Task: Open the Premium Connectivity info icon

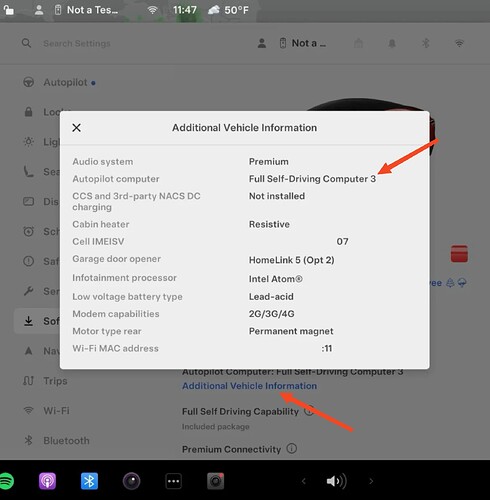Action: [292, 449]
